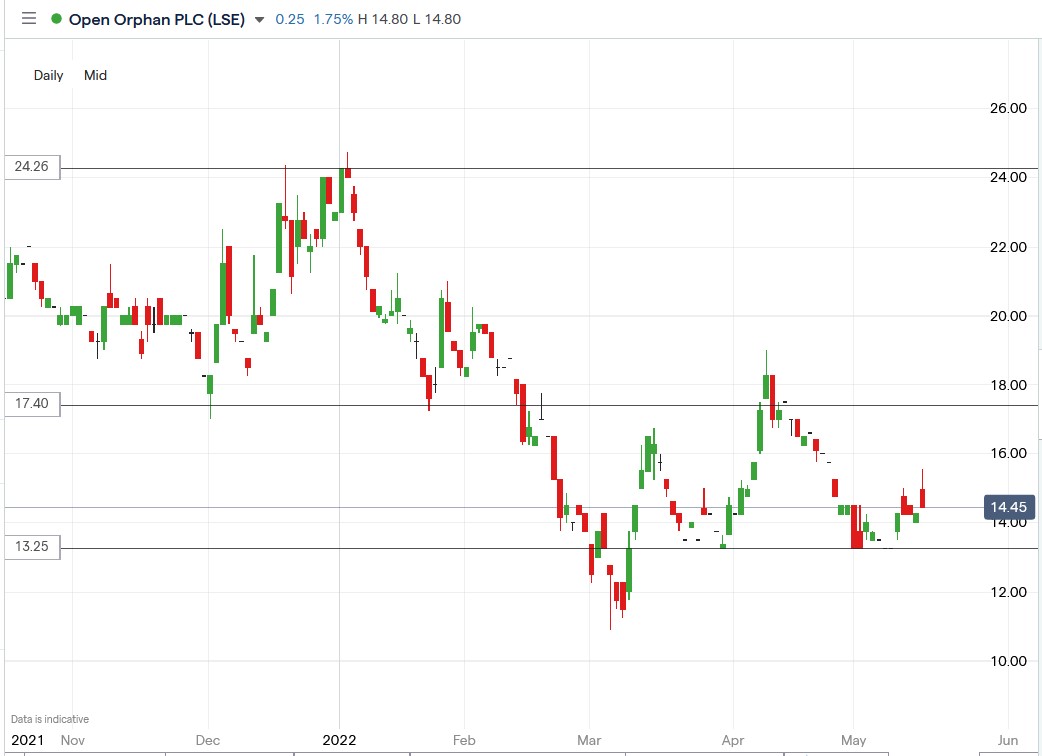This screenshot has height=756, width=1042.
Task: Open the Mid price type selector
Action: point(95,75)
